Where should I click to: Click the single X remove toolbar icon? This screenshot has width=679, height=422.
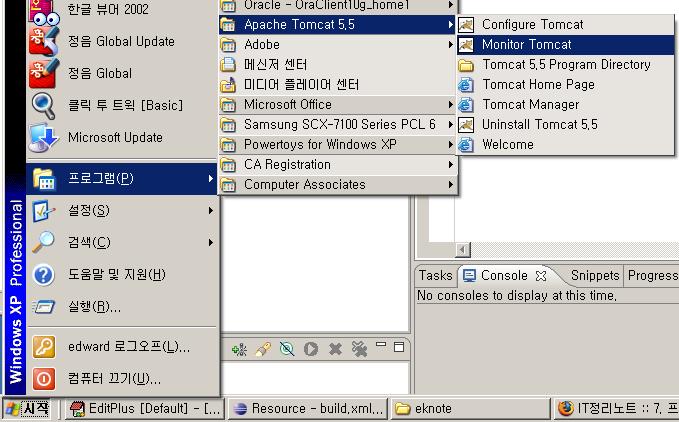pyautogui.click(x=335, y=349)
